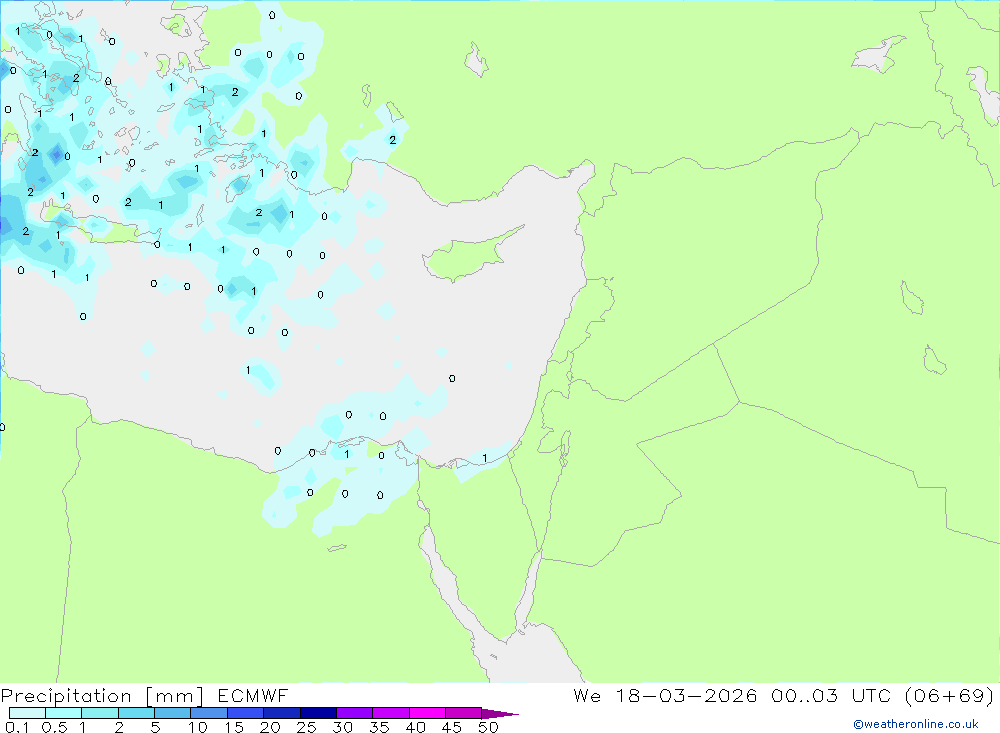Viewport: 1000px width, 733px height.
Task: Pick the 10–15 mm legend color swatch
Action: click(x=209, y=713)
